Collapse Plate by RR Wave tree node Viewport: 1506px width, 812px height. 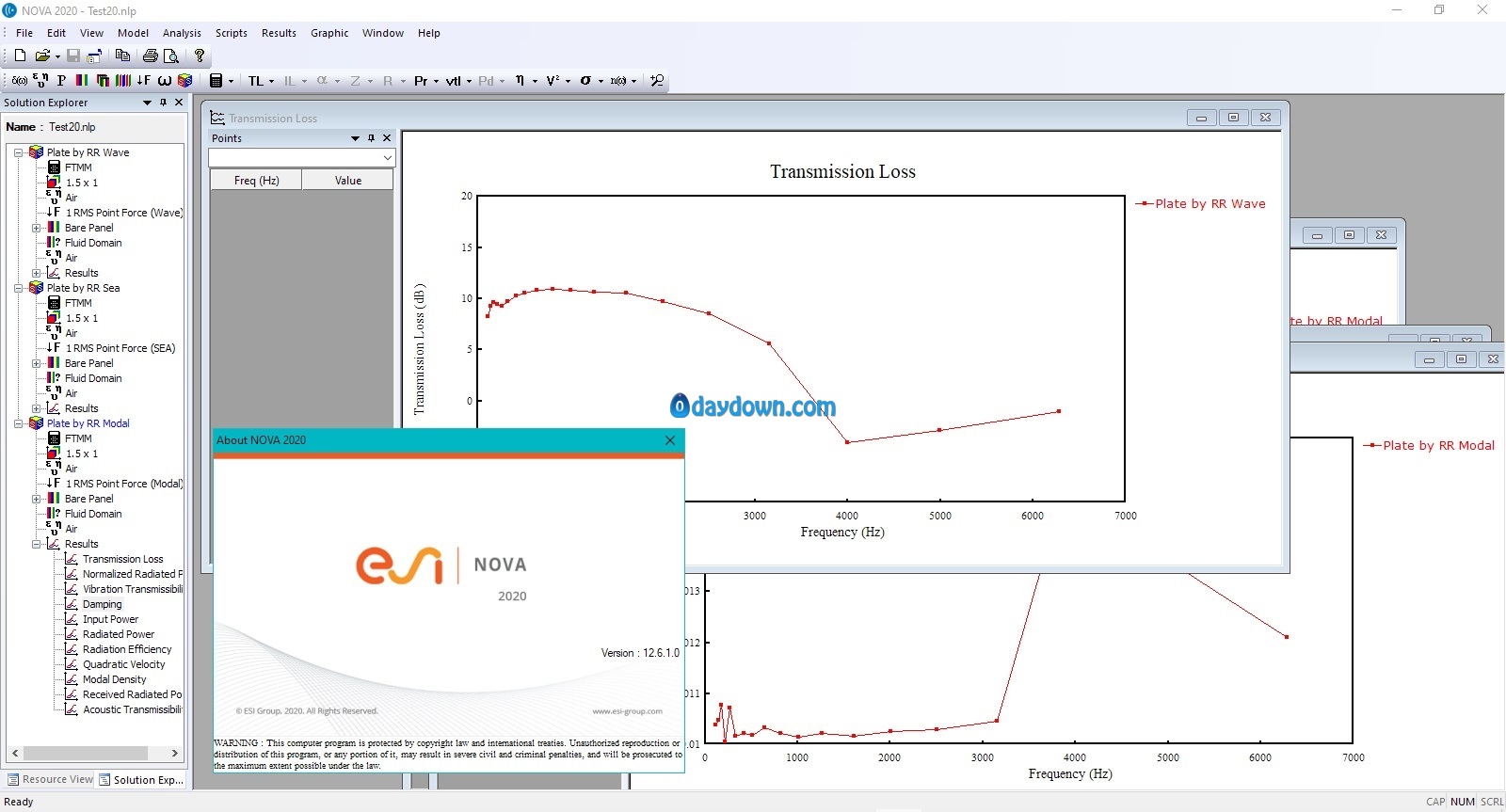18,152
